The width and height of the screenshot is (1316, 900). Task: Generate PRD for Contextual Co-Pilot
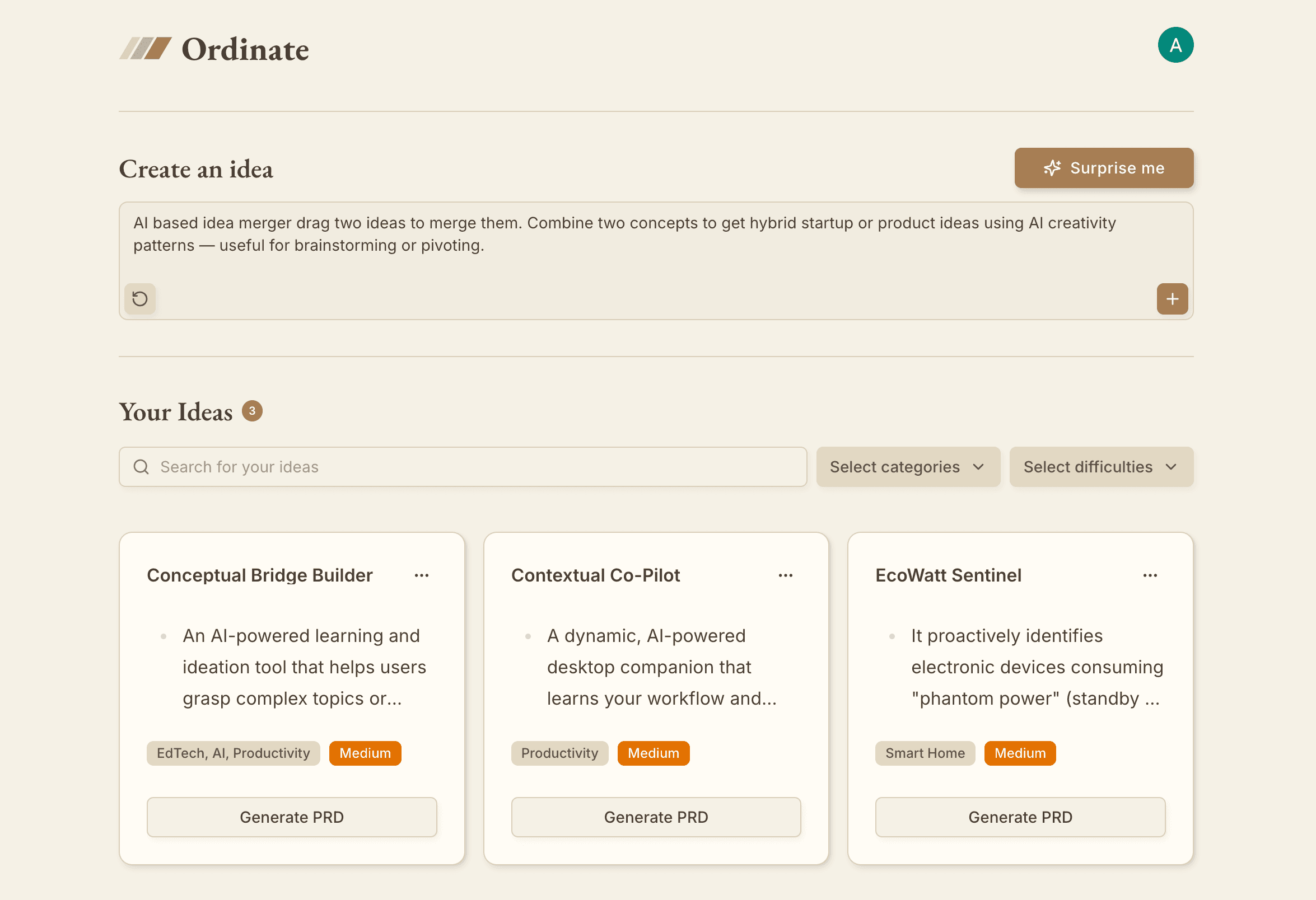click(656, 817)
